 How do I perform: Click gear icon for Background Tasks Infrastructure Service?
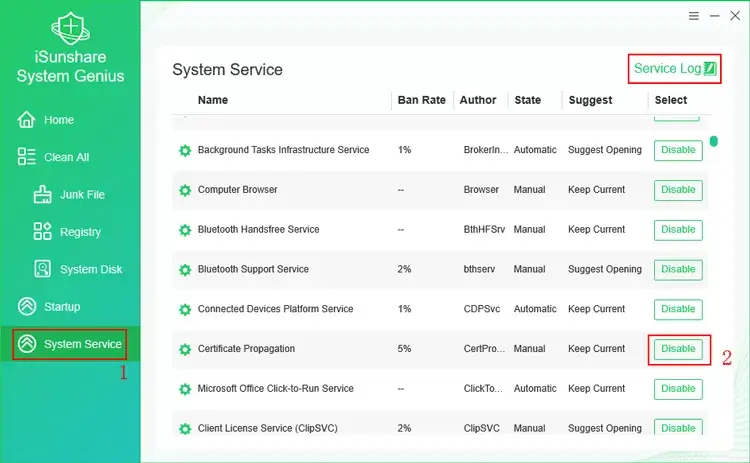click(185, 150)
